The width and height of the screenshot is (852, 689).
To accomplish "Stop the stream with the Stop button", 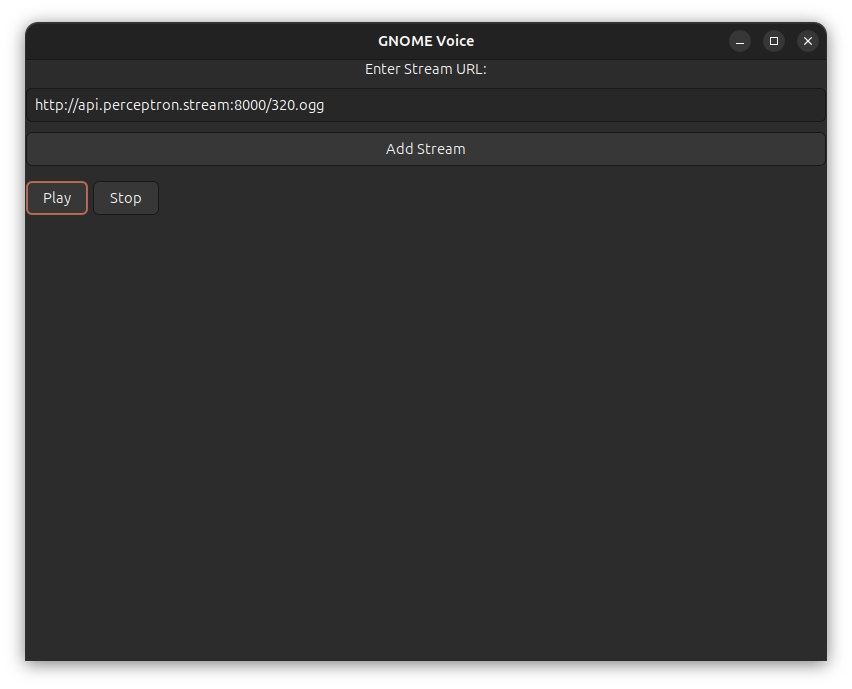I will (x=126, y=198).
